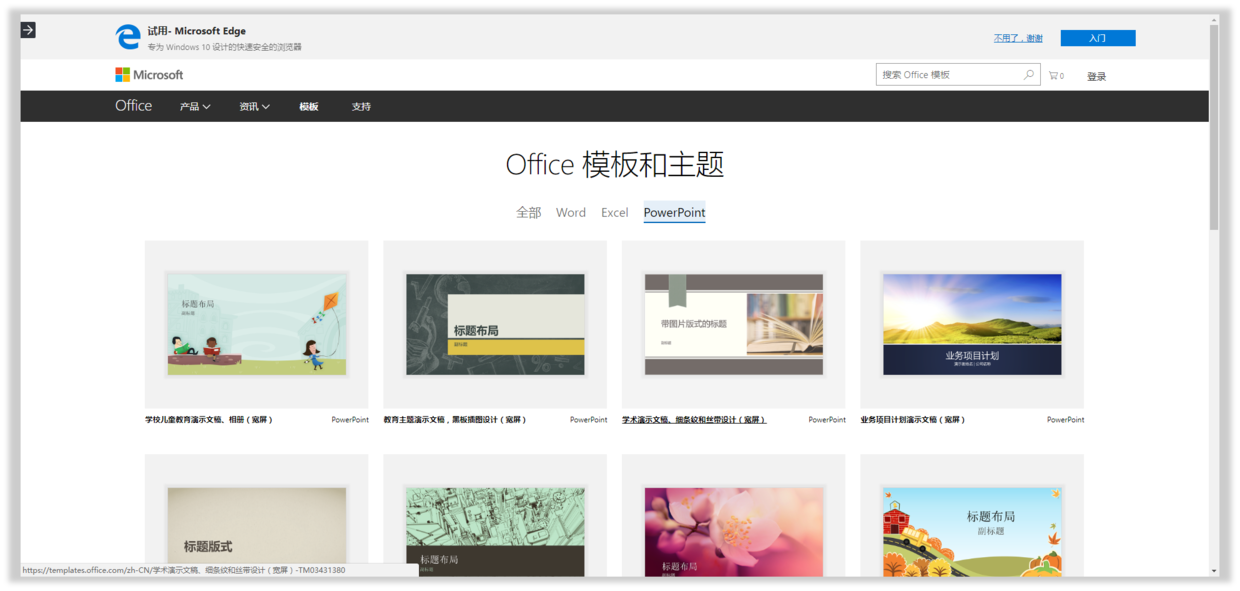
Task: Click the Microsoft logo
Action: click(x=149, y=75)
